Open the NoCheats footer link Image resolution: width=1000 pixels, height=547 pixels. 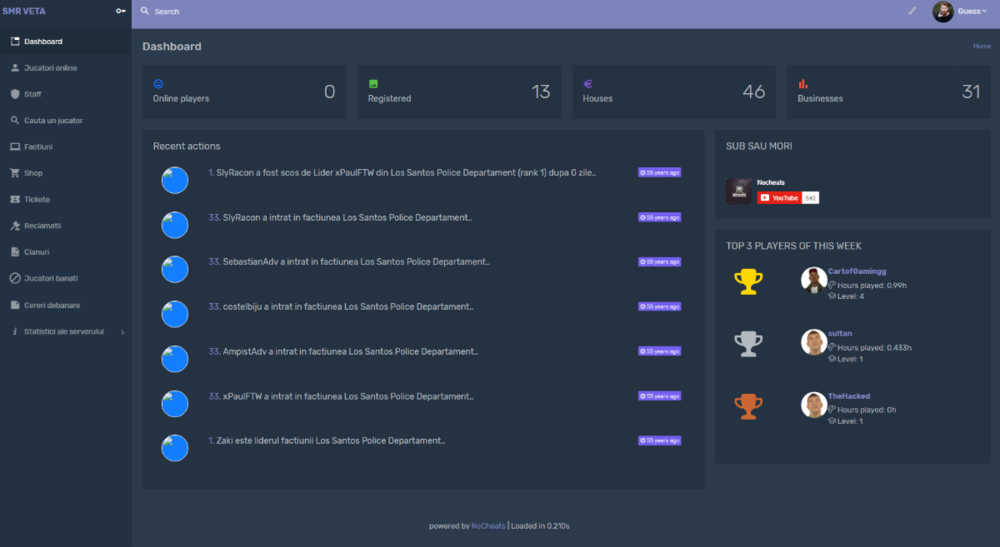(488, 526)
